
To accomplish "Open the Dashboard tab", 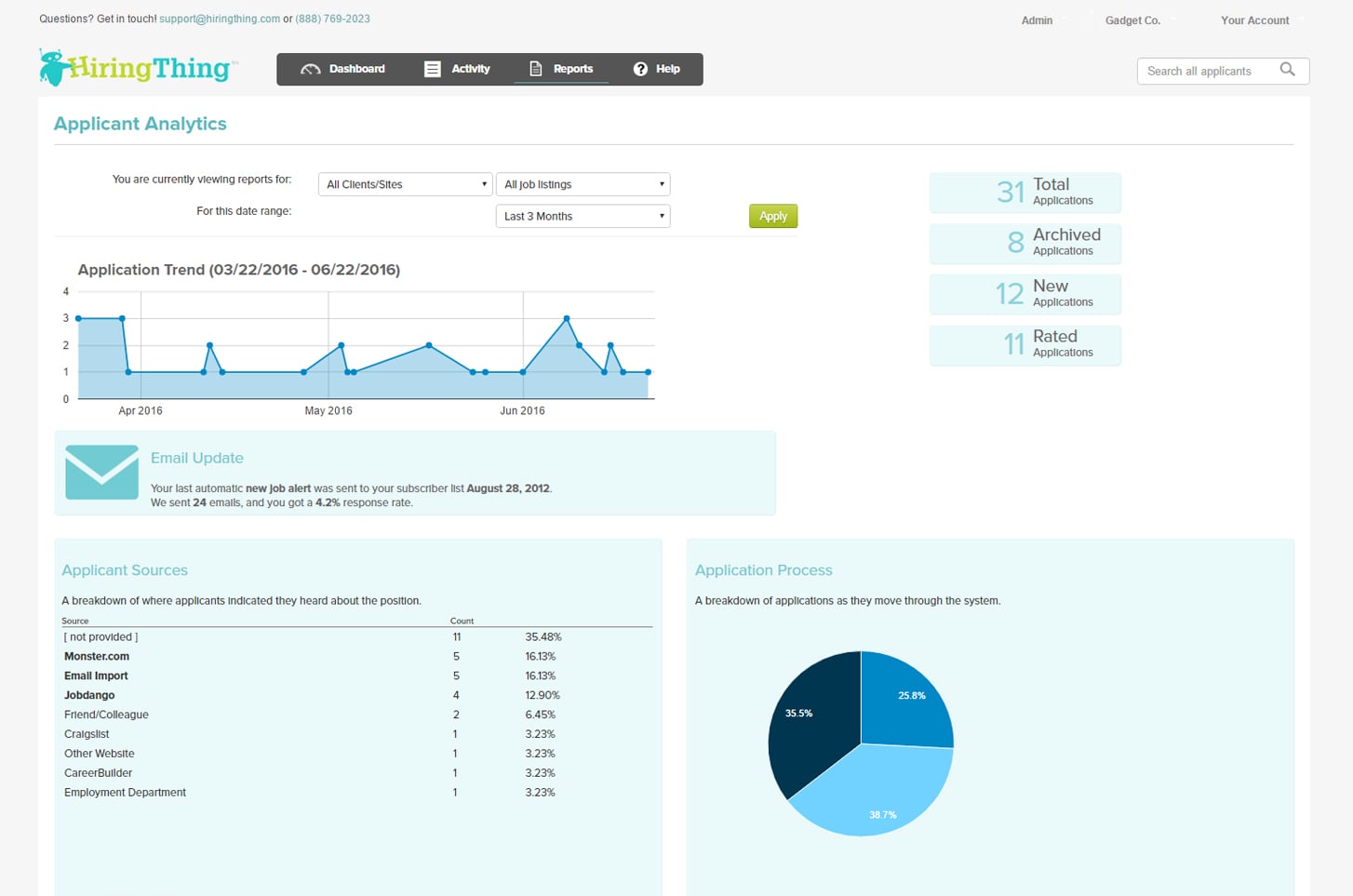I will click(342, 69).
